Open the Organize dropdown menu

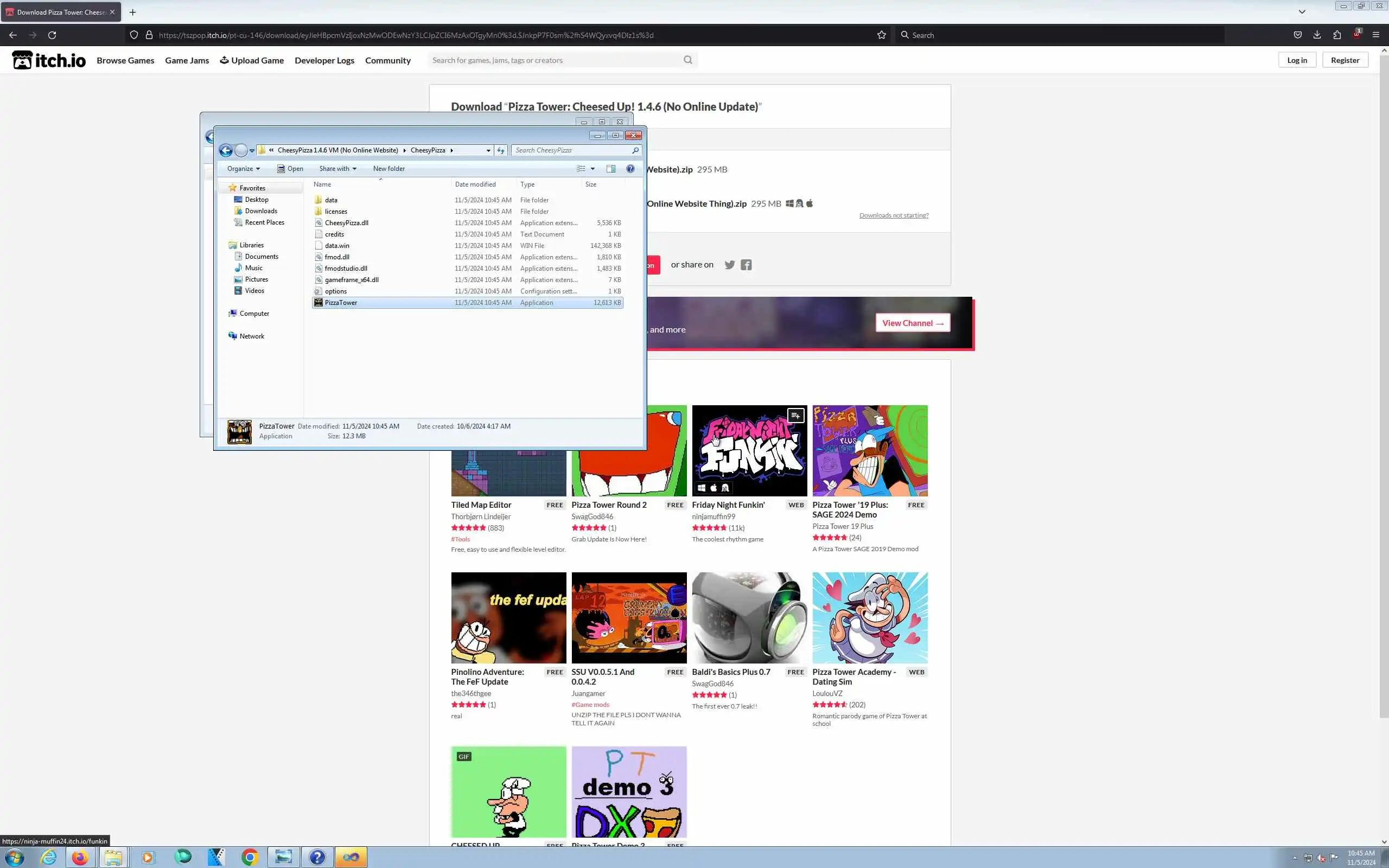[244, 169]
